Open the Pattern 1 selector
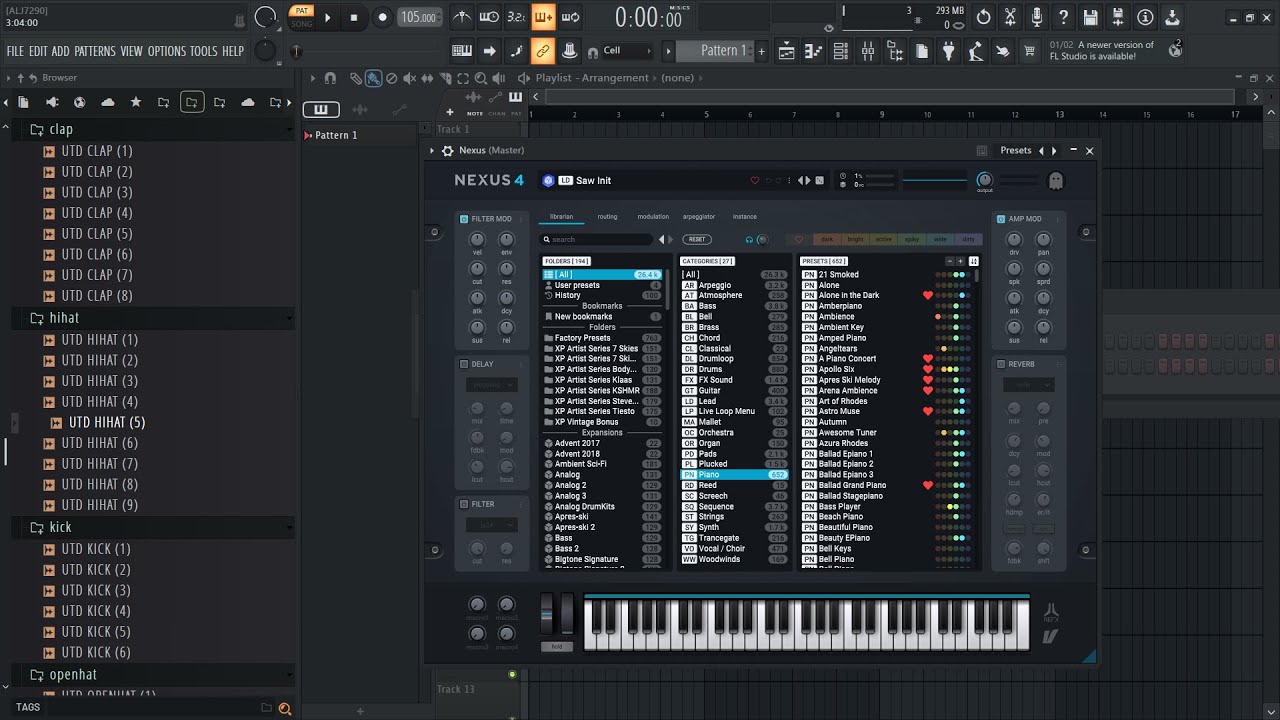The height and width of the screenshot is (720, 1280). click(716, 51)
